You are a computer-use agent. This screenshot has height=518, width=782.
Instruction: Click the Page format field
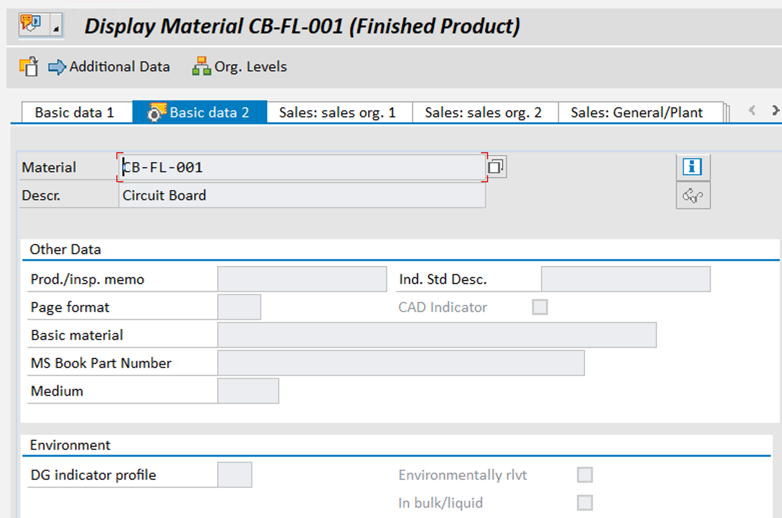coord(239,307)
